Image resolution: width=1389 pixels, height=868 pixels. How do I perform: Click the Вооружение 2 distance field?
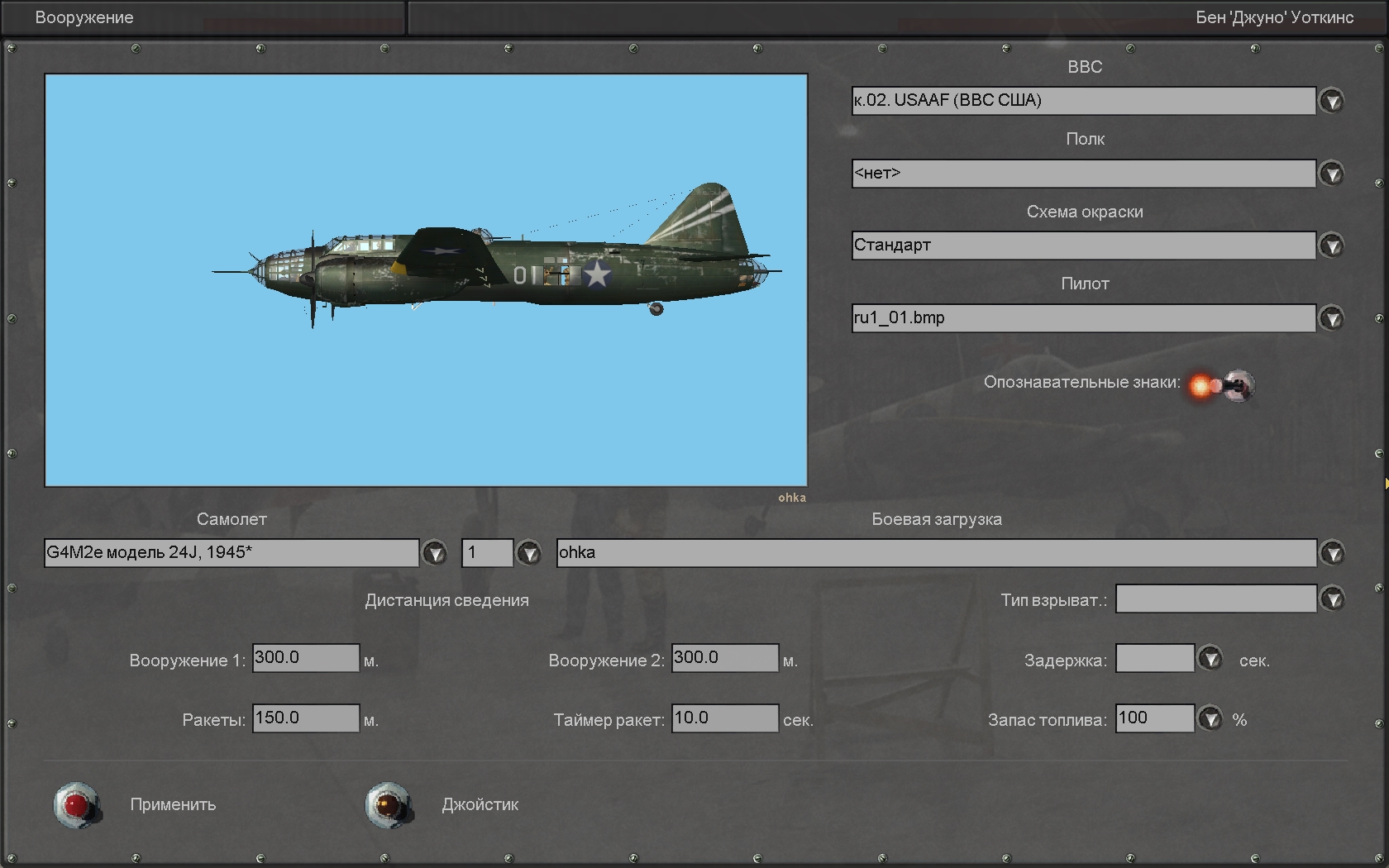724,658
